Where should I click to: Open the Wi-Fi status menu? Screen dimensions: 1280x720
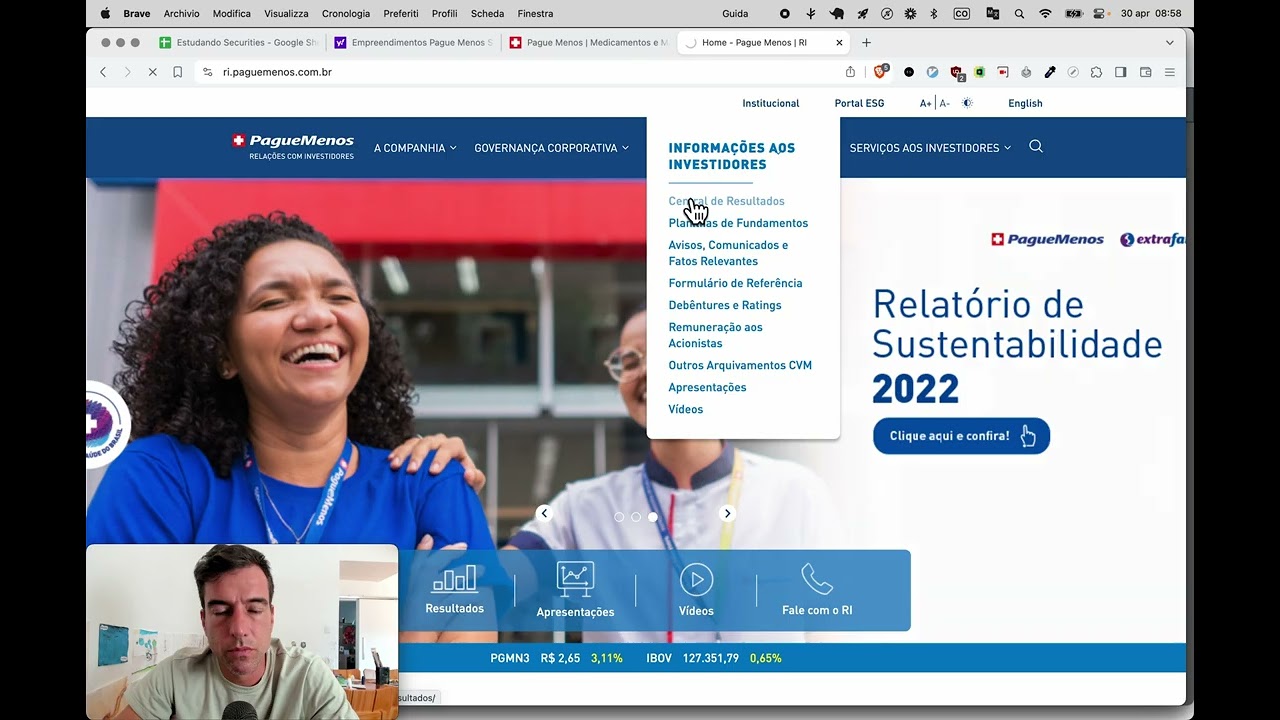(x=1045, y=14)
